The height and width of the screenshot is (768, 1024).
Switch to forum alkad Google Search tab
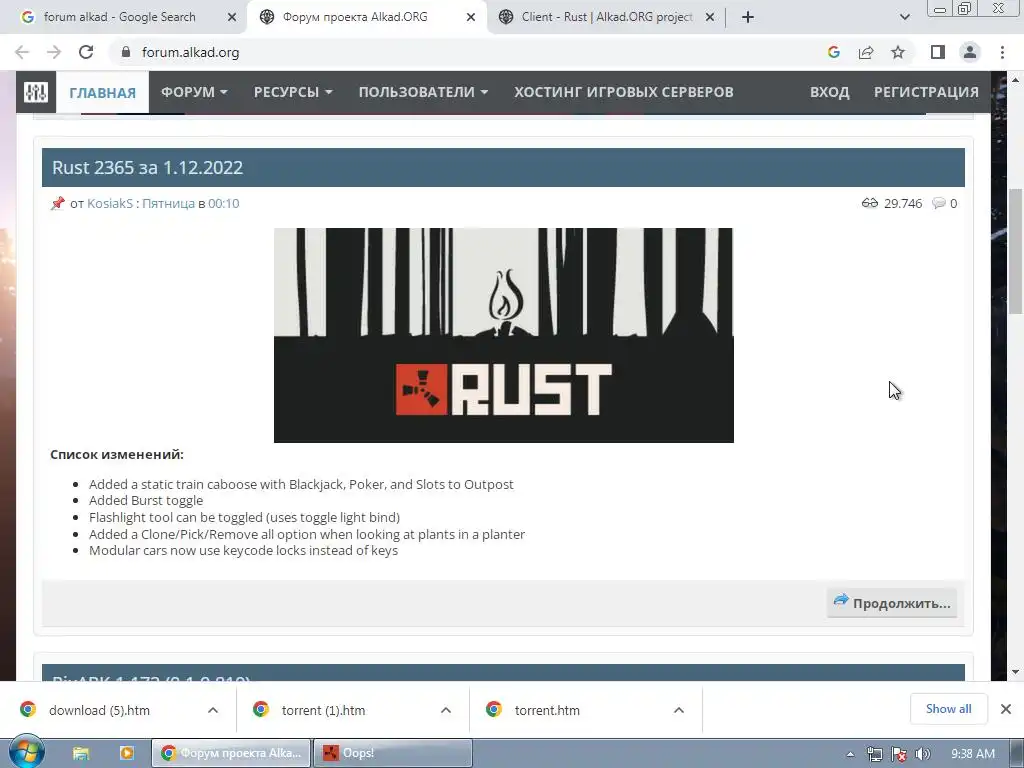[120, 17]
